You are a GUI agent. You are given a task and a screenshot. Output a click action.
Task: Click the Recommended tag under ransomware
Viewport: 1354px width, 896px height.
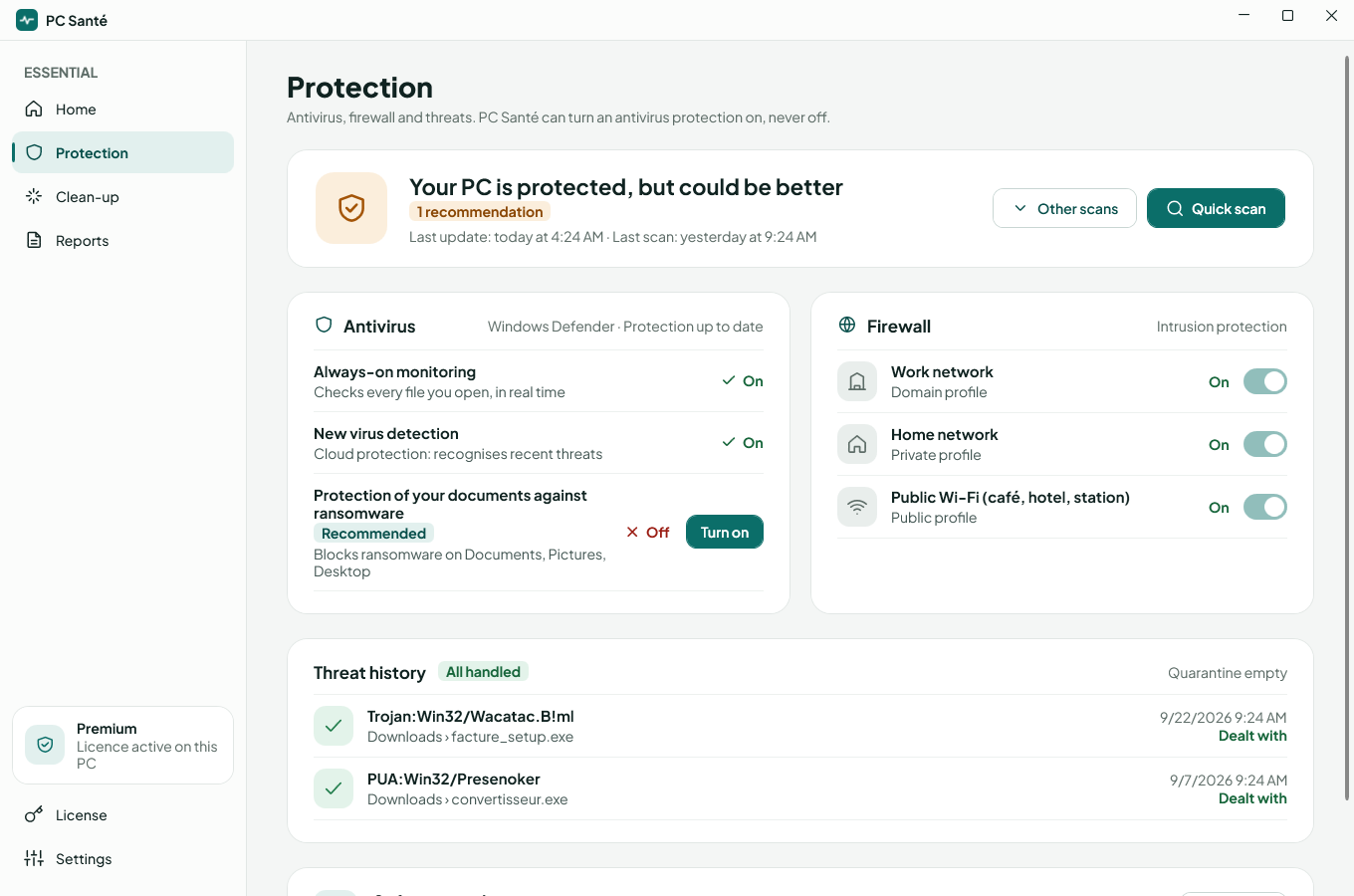pyautogui.click(x=373, y=533)
